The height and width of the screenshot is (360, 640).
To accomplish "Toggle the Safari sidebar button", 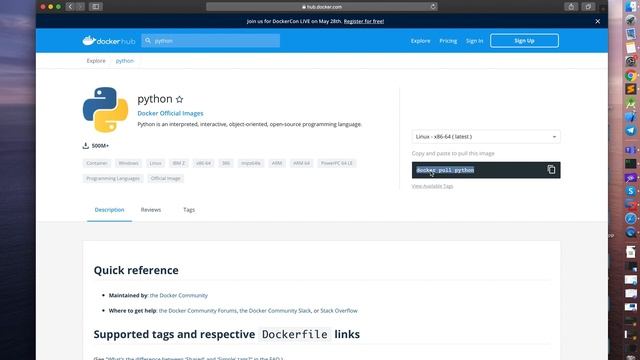I will pos(96,7).
